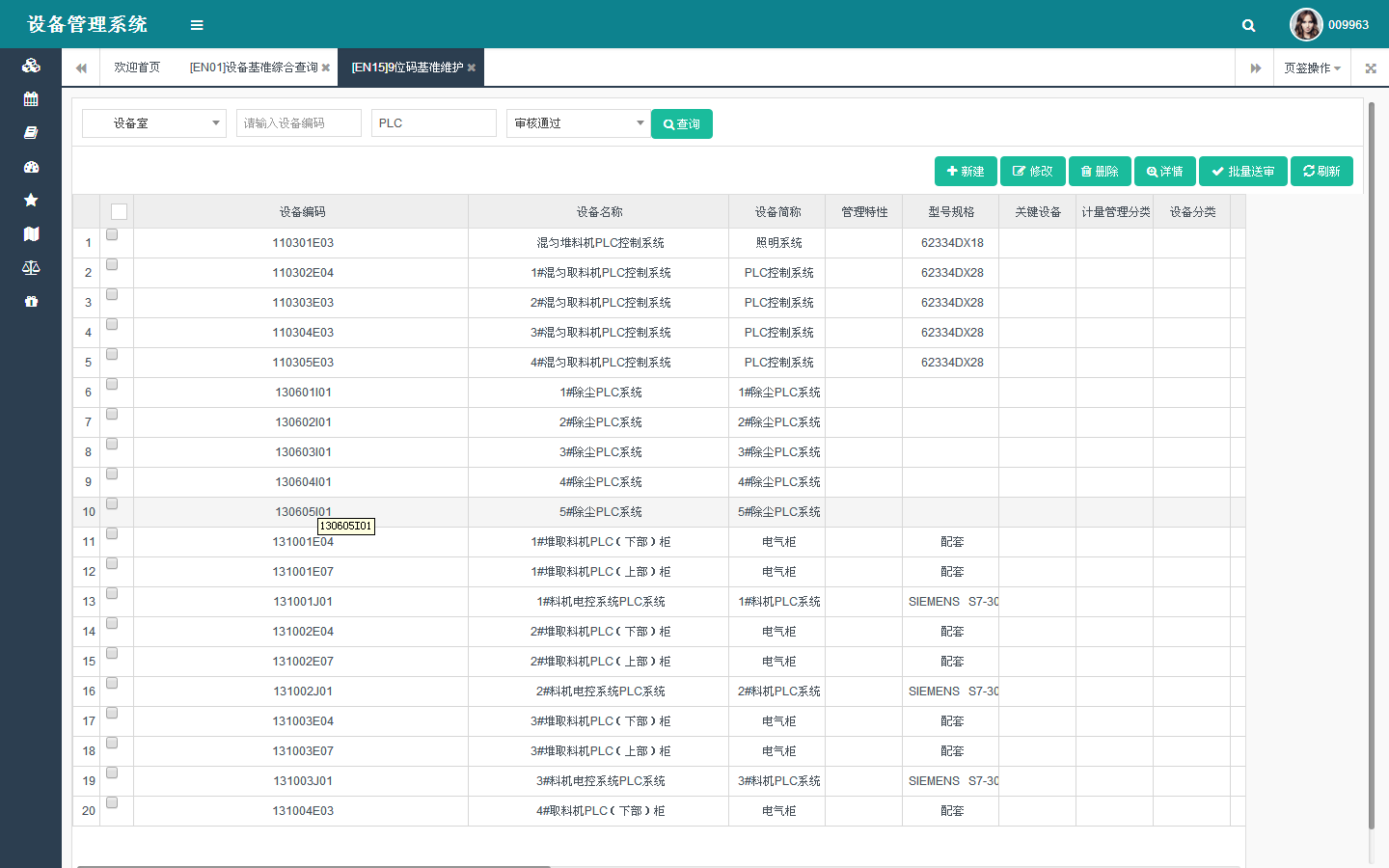Screen dimensions: 1389x868
Task: Switch to the [EN01]设备基准综合查询 tab
Action: [x=254, y=68]
